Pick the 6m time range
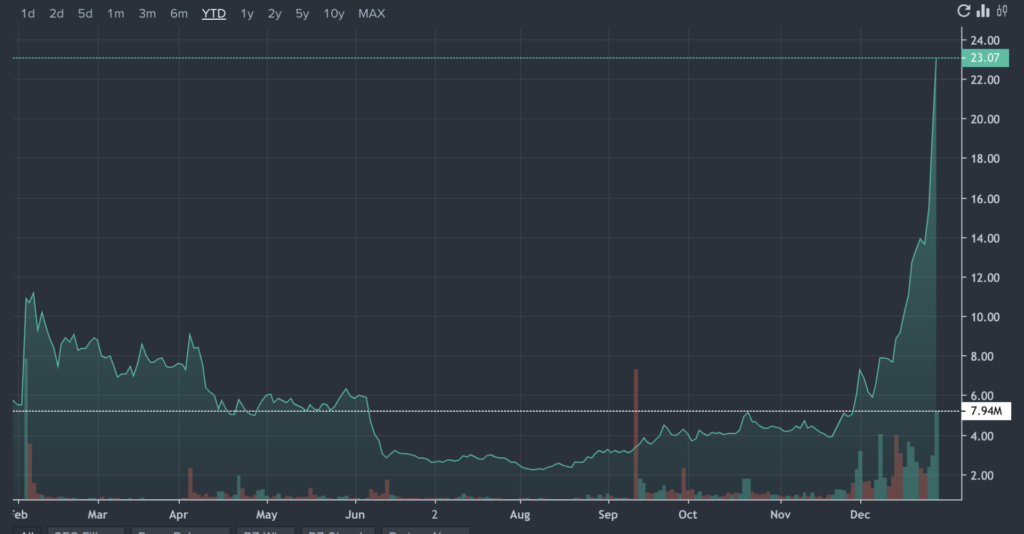 click(x=179, y=14)
